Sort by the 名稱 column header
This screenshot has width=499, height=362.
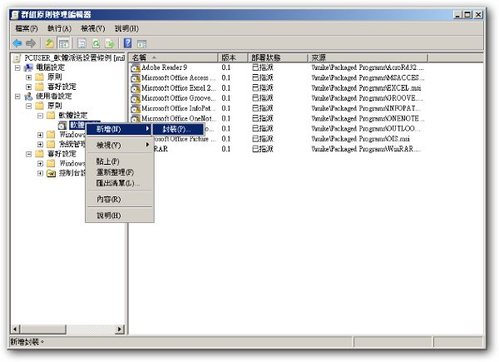pos(173,58)
